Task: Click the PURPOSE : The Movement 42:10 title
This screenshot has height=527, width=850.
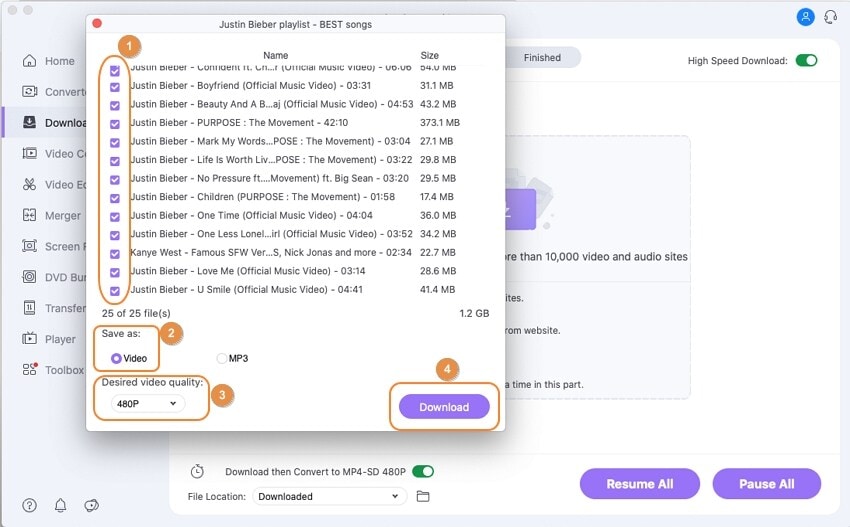Action: point(239,123)
